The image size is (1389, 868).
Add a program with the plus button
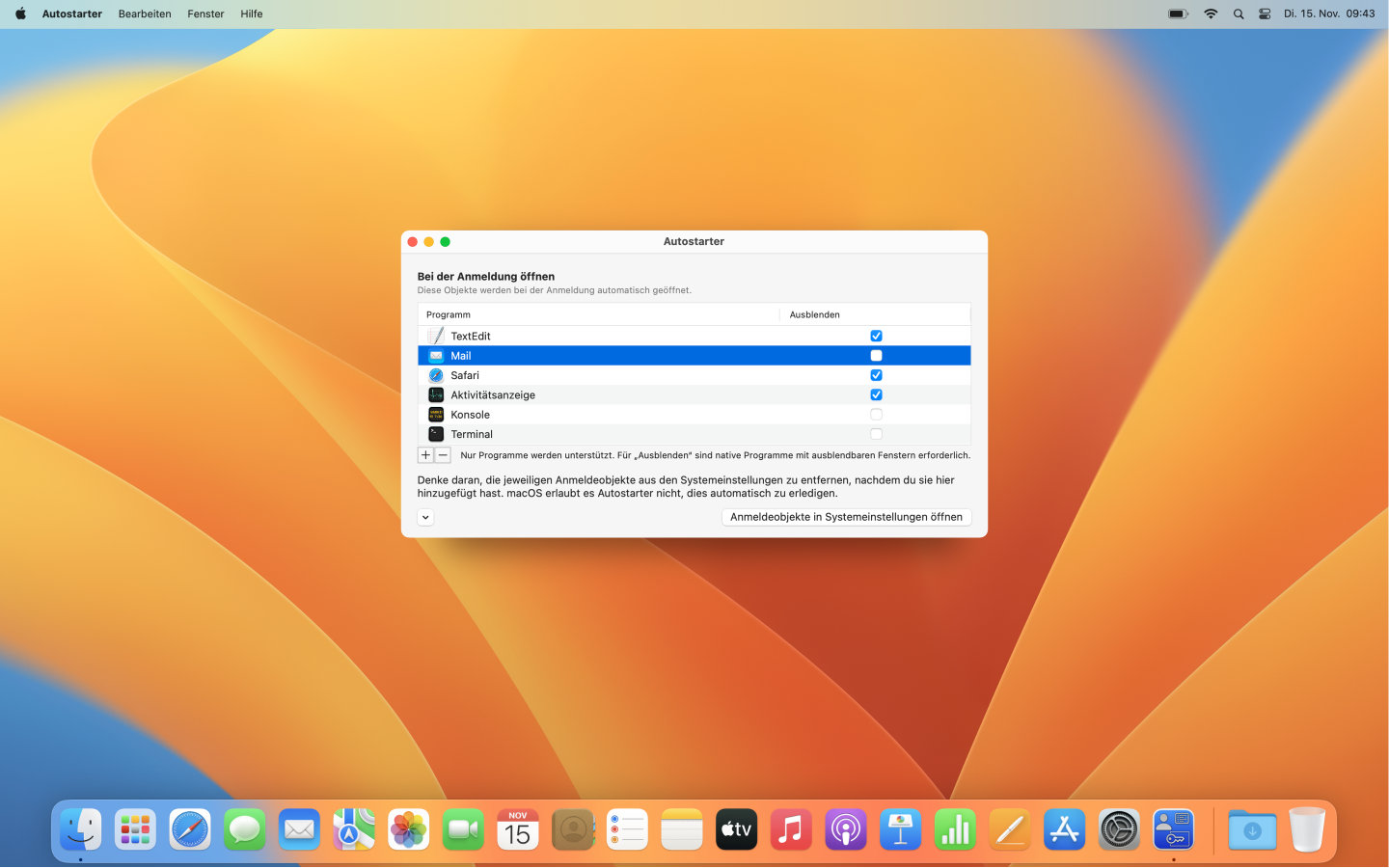(x=425, y=455)
